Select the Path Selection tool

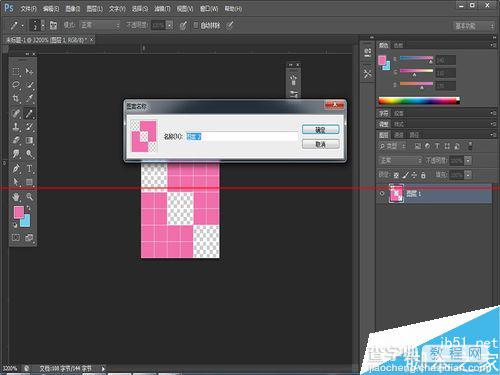(16, 182)
